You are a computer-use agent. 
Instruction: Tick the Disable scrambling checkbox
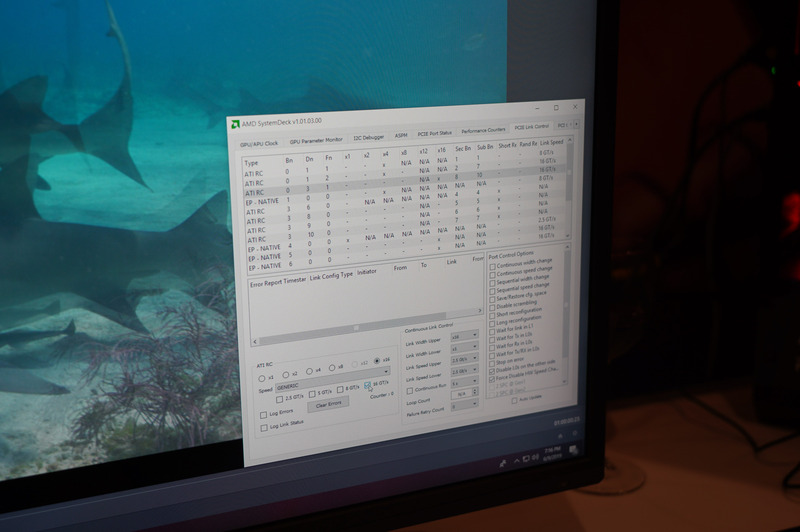click(x=492, y=308)
